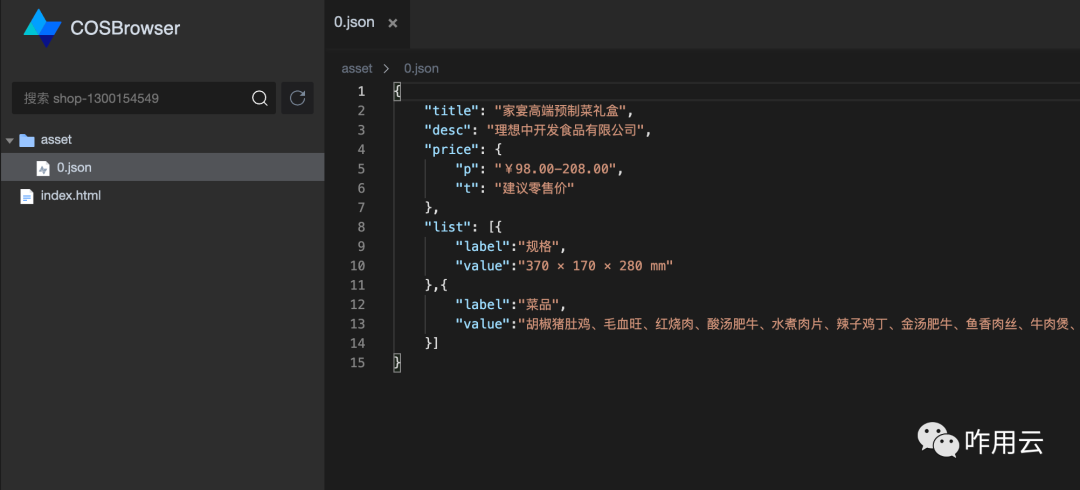The image size is (1080, 490).
Task: Open asset in the breadcrumb path
Action: pos(357,69)
